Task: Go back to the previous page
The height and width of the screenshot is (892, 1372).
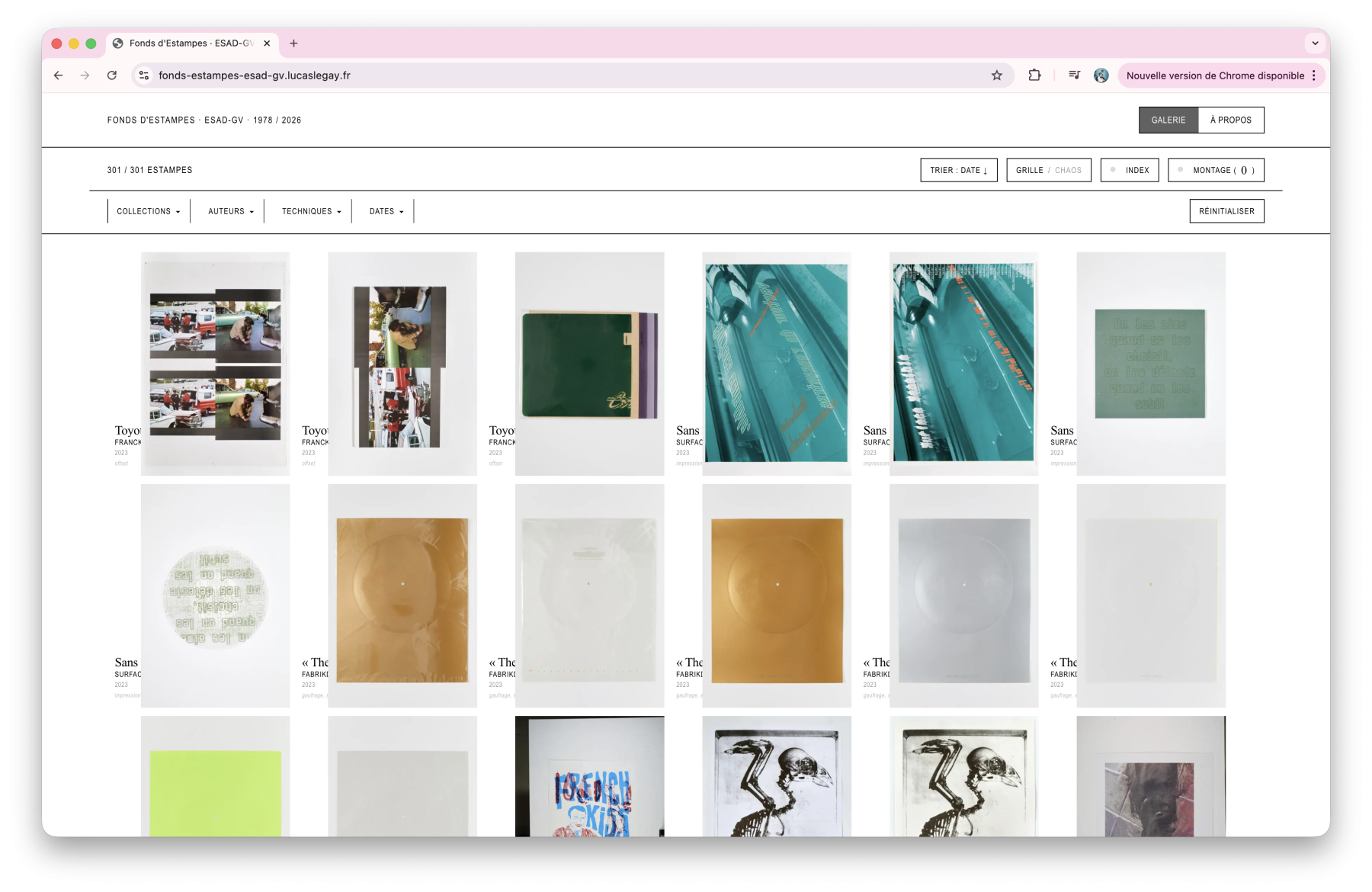Action: coord(59,75)
